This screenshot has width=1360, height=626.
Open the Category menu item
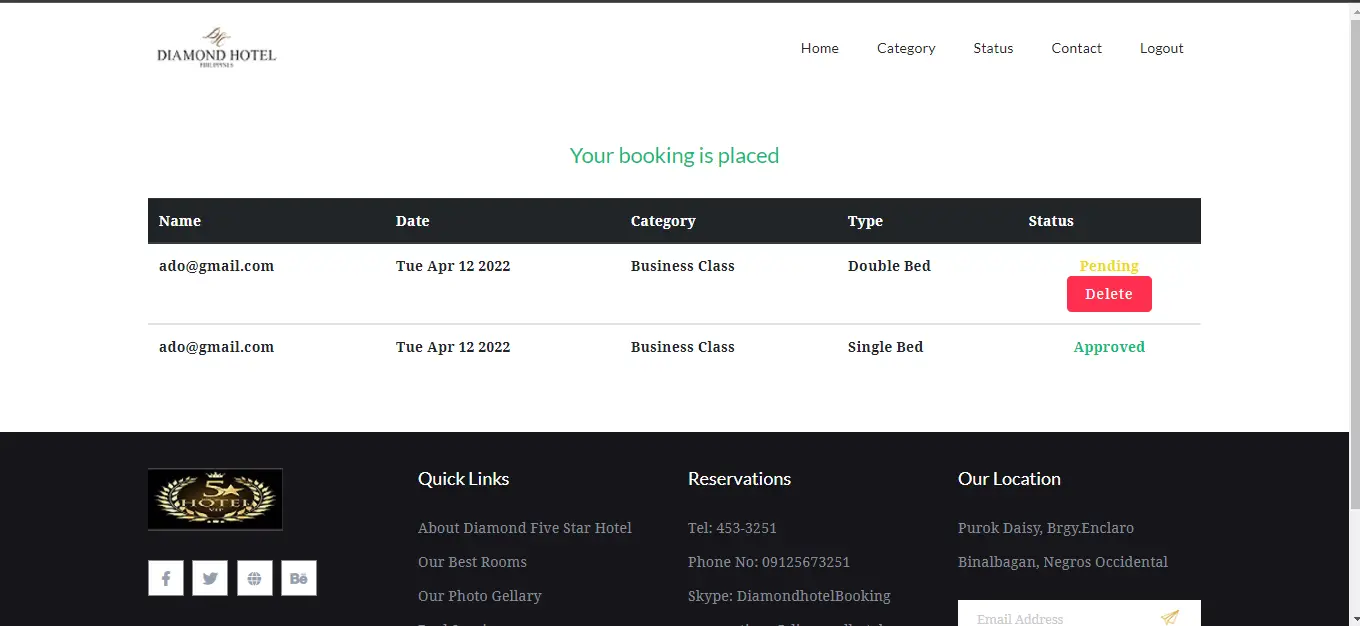[906, 48]
